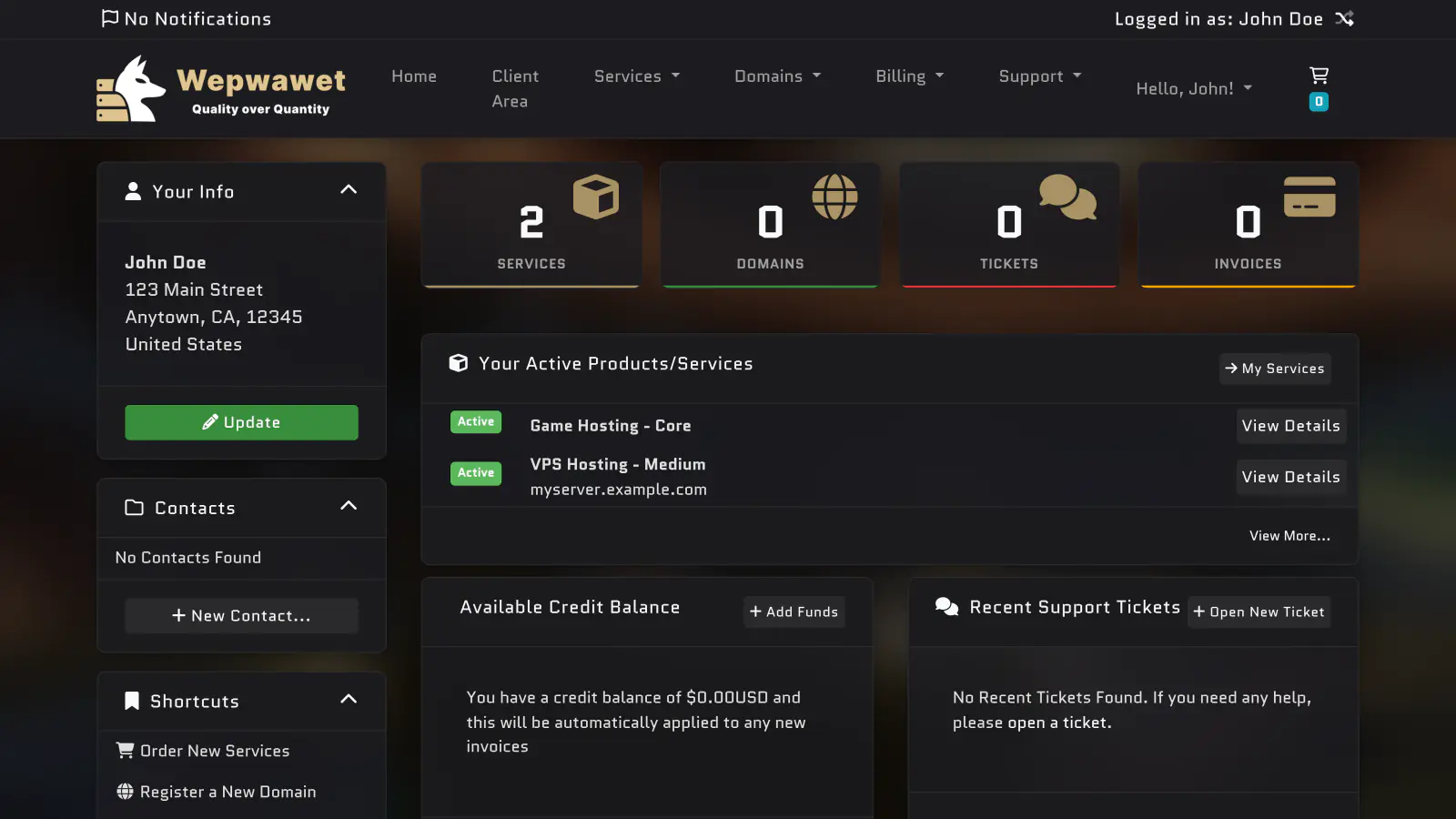
Task: Click the notifications flag icon
Action: [110, 18]
